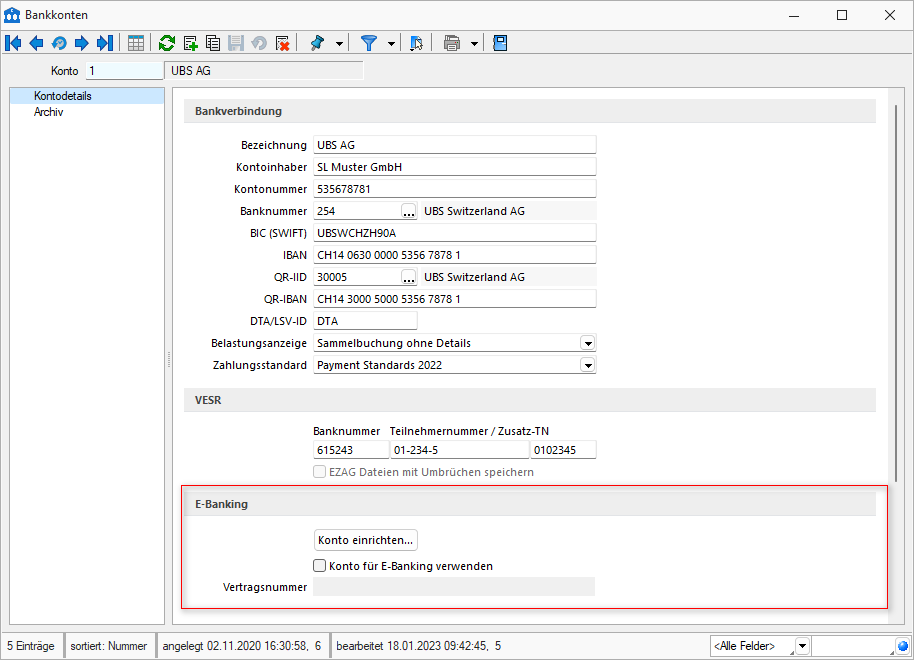Go to the previous record
Viewport: 914px width, 660px height.
point(36,43)
